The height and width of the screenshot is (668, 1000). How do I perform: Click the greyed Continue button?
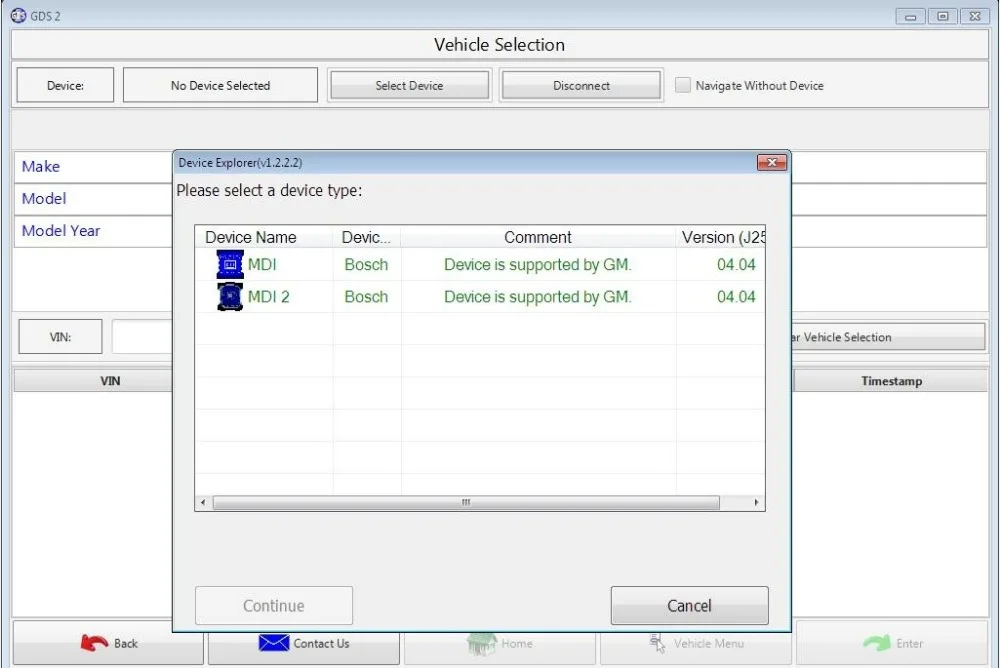pos(274,605)
